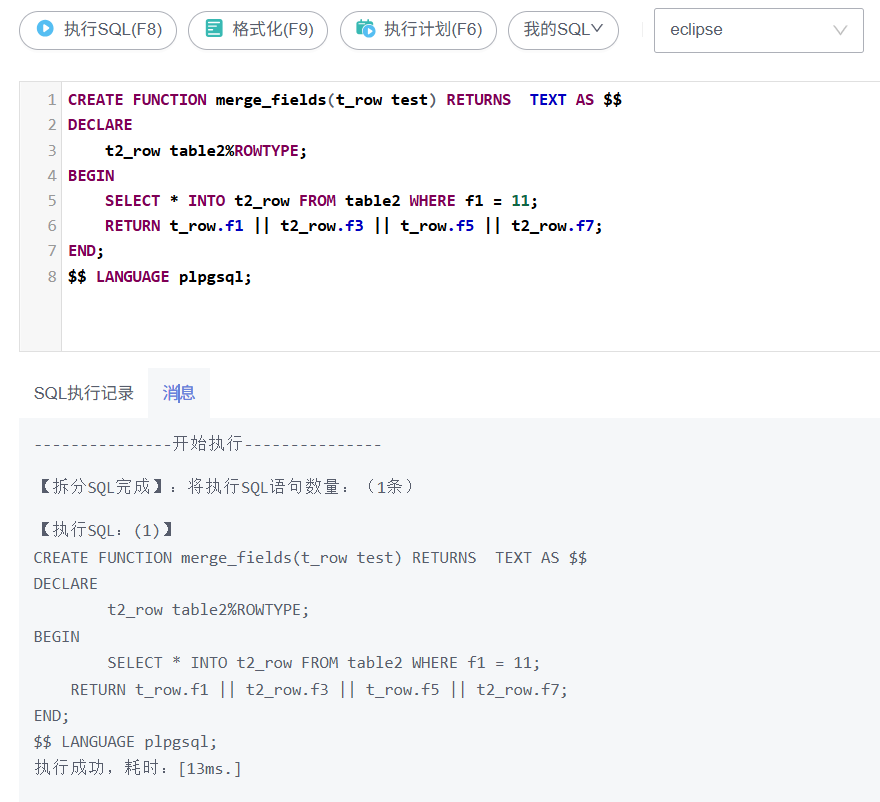Click line number 8 in the gutter
The width and height of the screenshot is (880, 802).
pyautogui.click(x=52, y=277)
